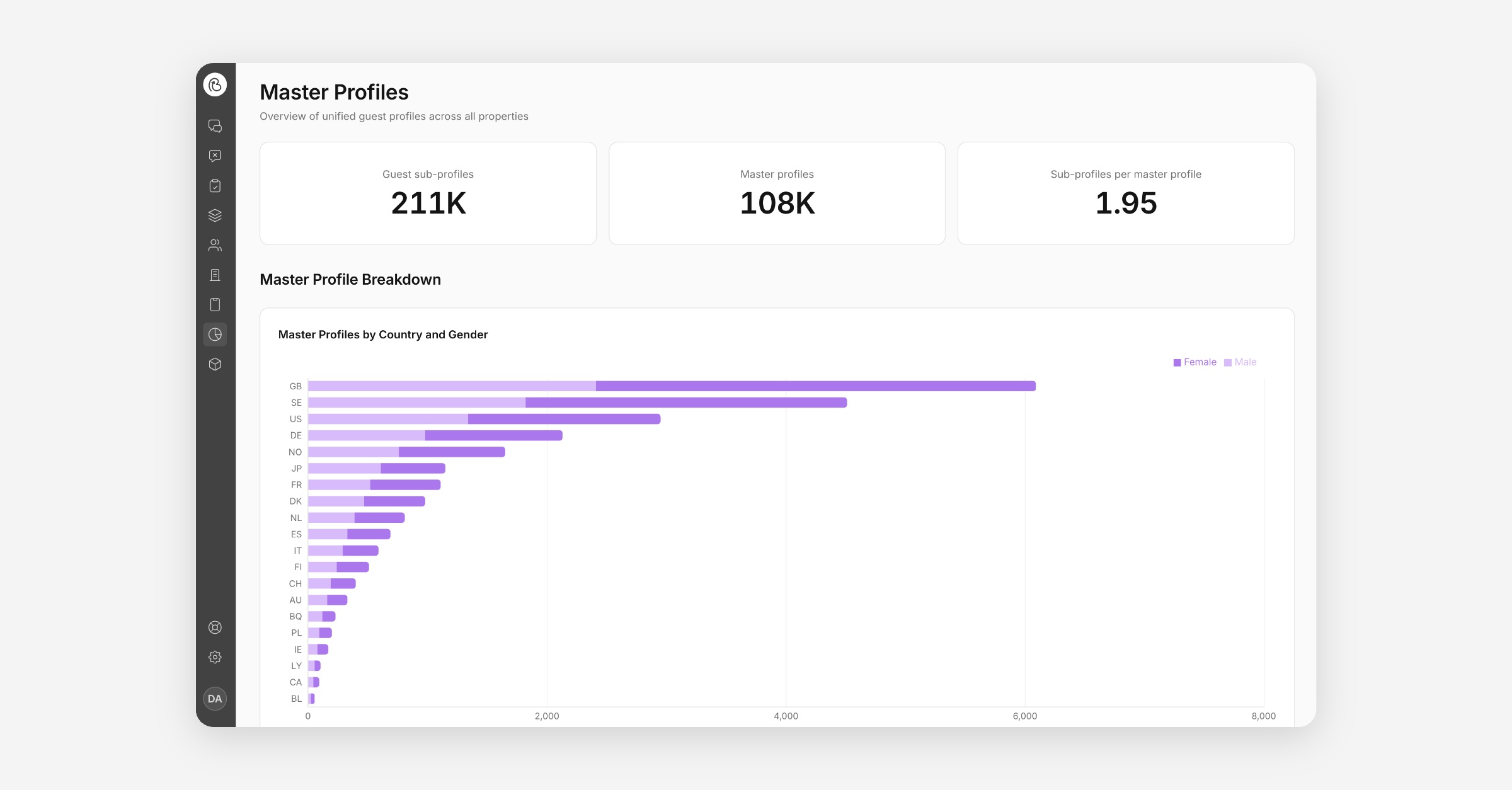Viewport: 1512px width, 790px height.
Task: Click the 'AU' country axis label
Action: pyautogui.click(x=295, y=600)
